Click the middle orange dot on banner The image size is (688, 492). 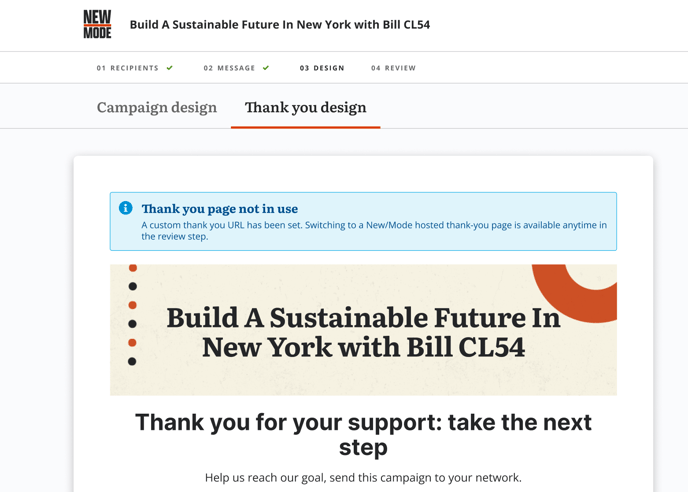click(x=133, y=305)
